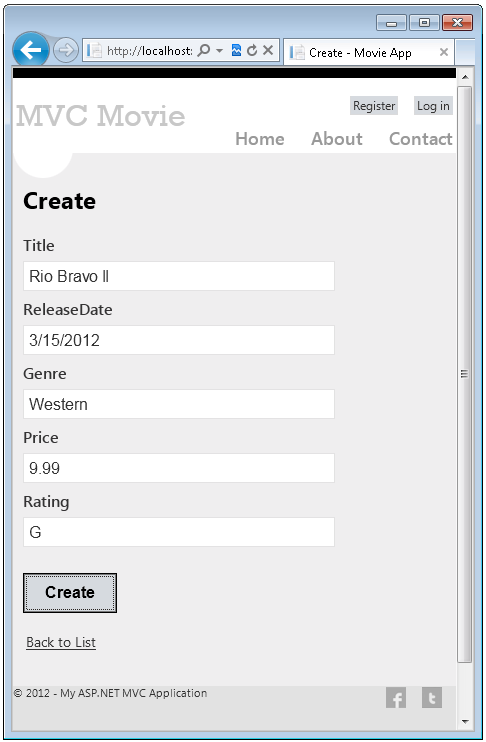The height and width of the screenshot is (742, 486).
Task: Click the Title label text
Action: pyautogui.click(x=39, y=246)
